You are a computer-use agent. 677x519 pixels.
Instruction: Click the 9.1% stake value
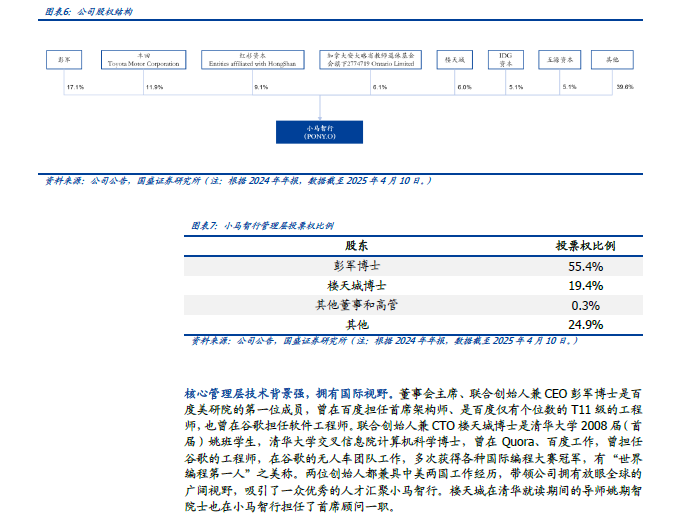click(x=261, y=87)
